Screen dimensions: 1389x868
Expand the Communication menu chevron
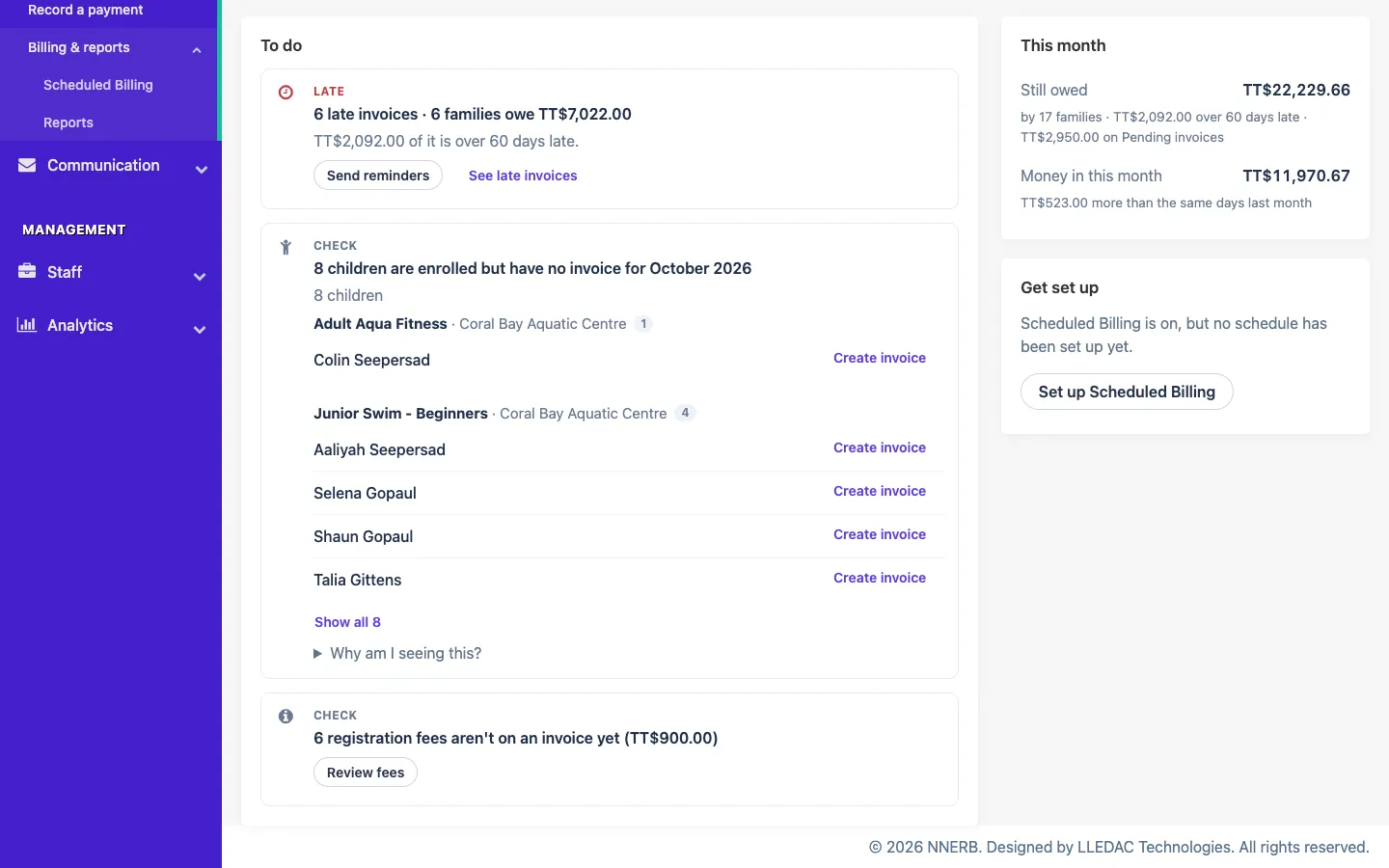coord(201,170)
